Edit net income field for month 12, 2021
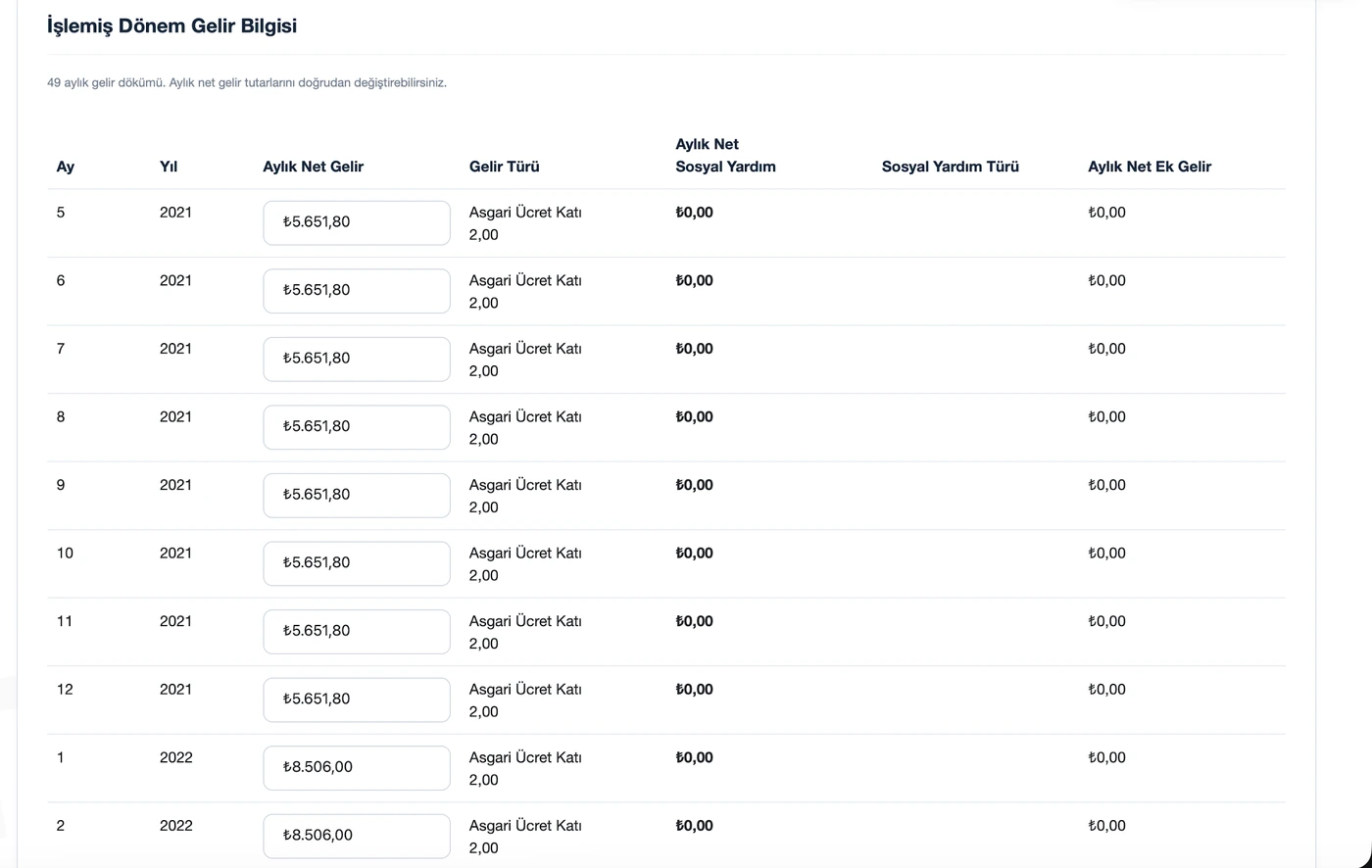 pos(357,699)
